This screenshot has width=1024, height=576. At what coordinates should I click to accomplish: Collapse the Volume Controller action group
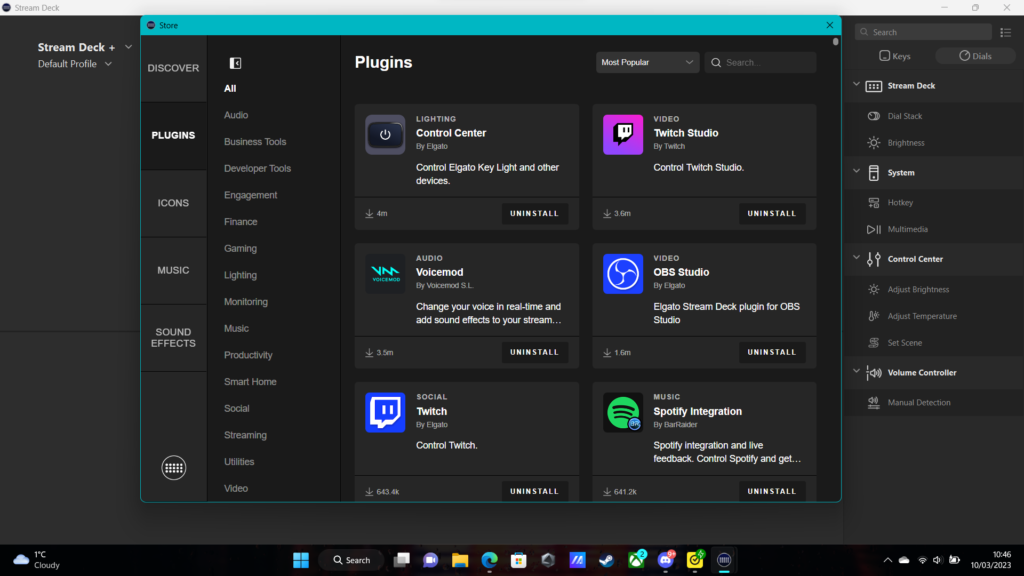tap(856, 372)
